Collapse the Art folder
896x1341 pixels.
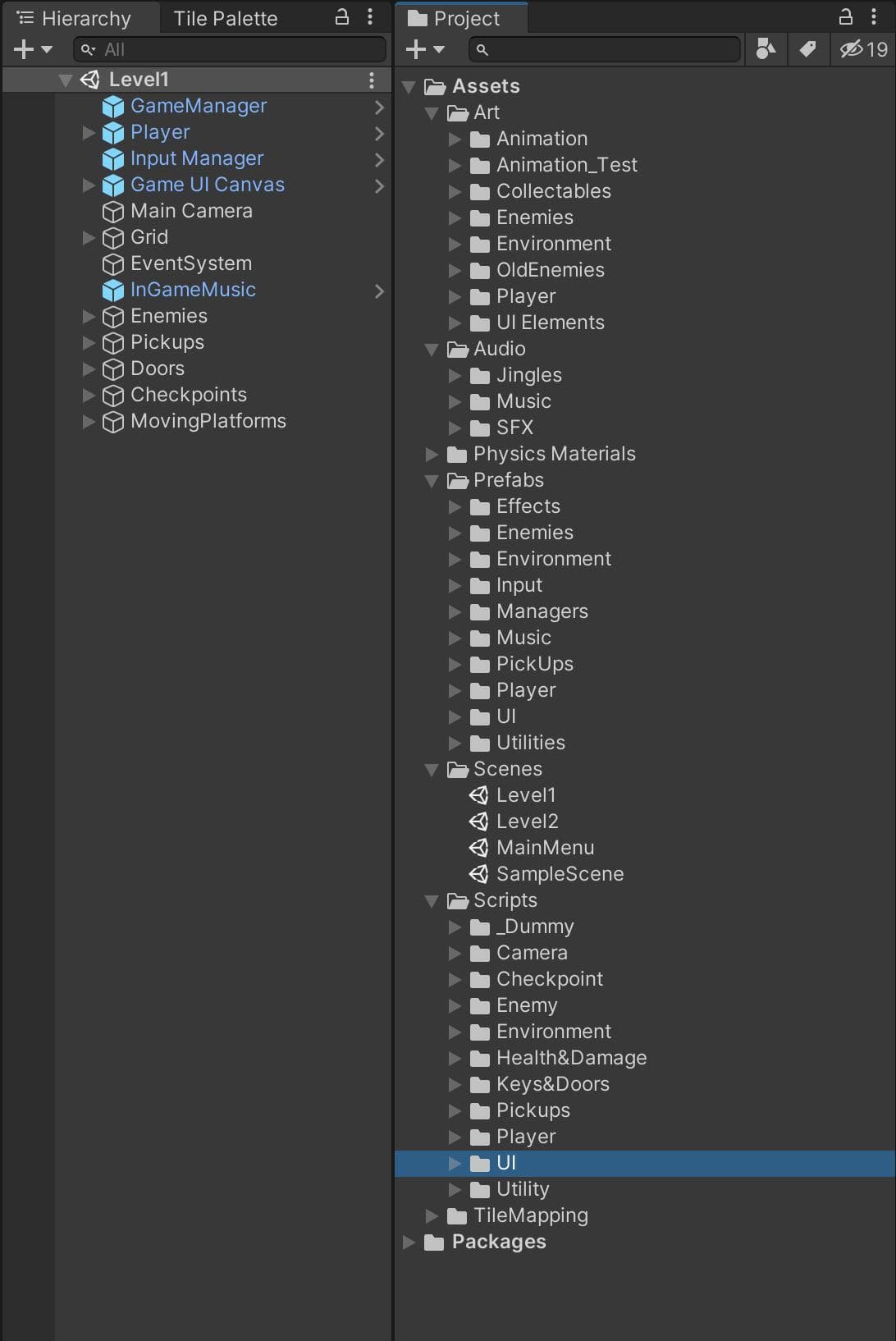click(x=432, y=113)
